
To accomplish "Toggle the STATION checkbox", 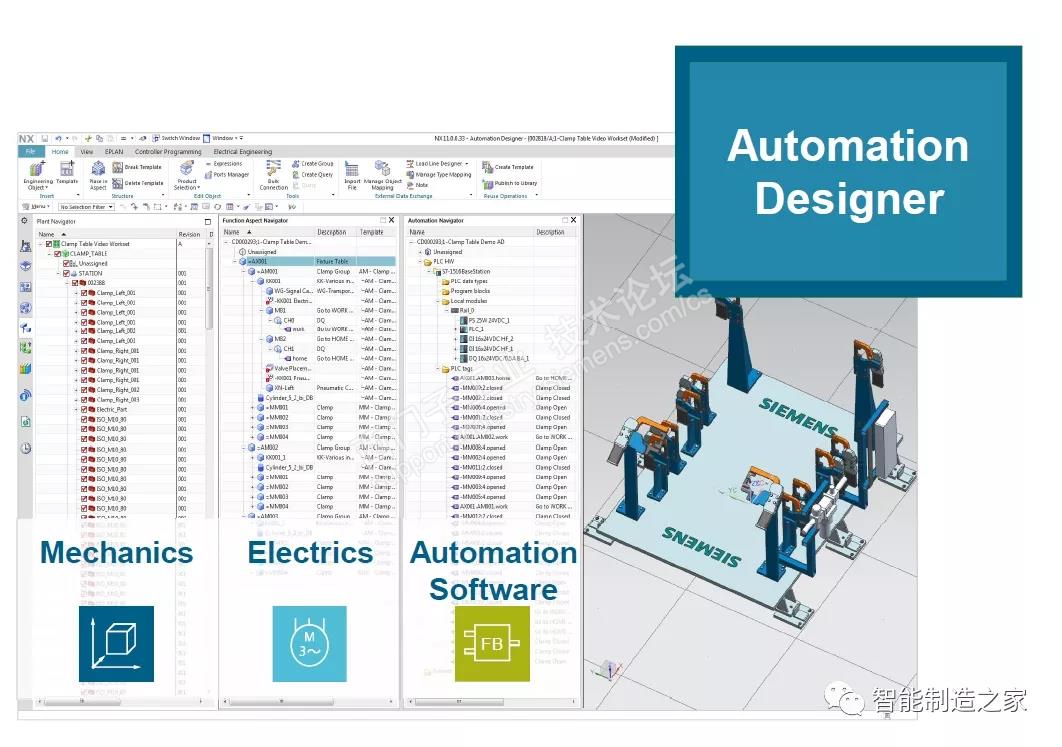I will [66, 274].
